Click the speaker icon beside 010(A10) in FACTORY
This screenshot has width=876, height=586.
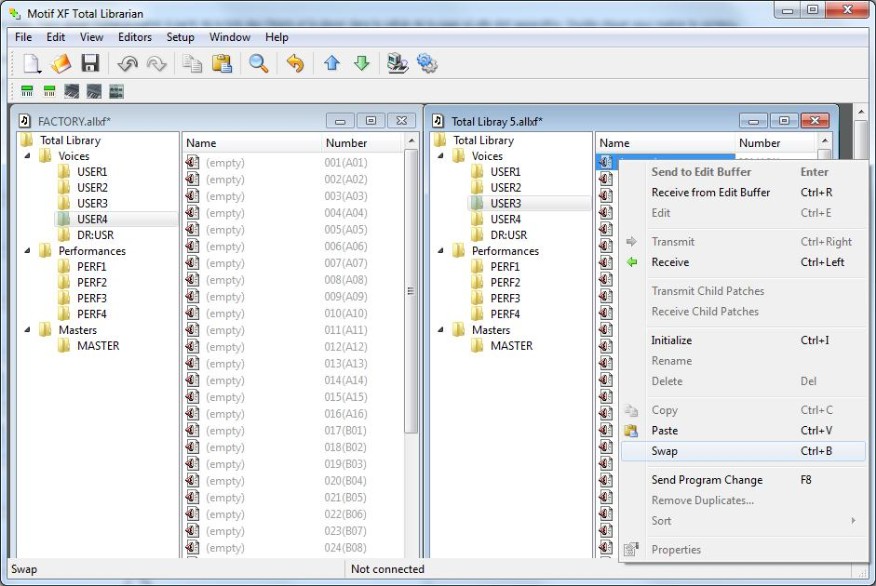pos(192,313)
